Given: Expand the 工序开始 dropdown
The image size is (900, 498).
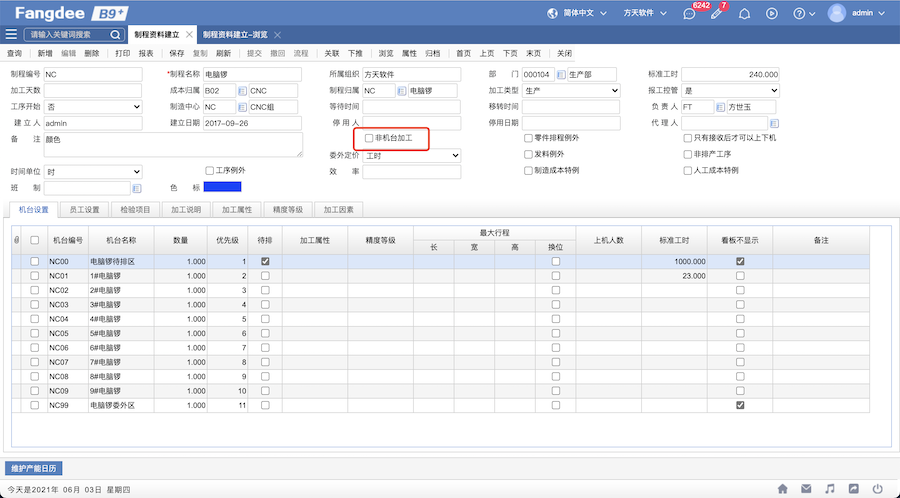Looking at the screenshot, I should click(x=93, y=107).
